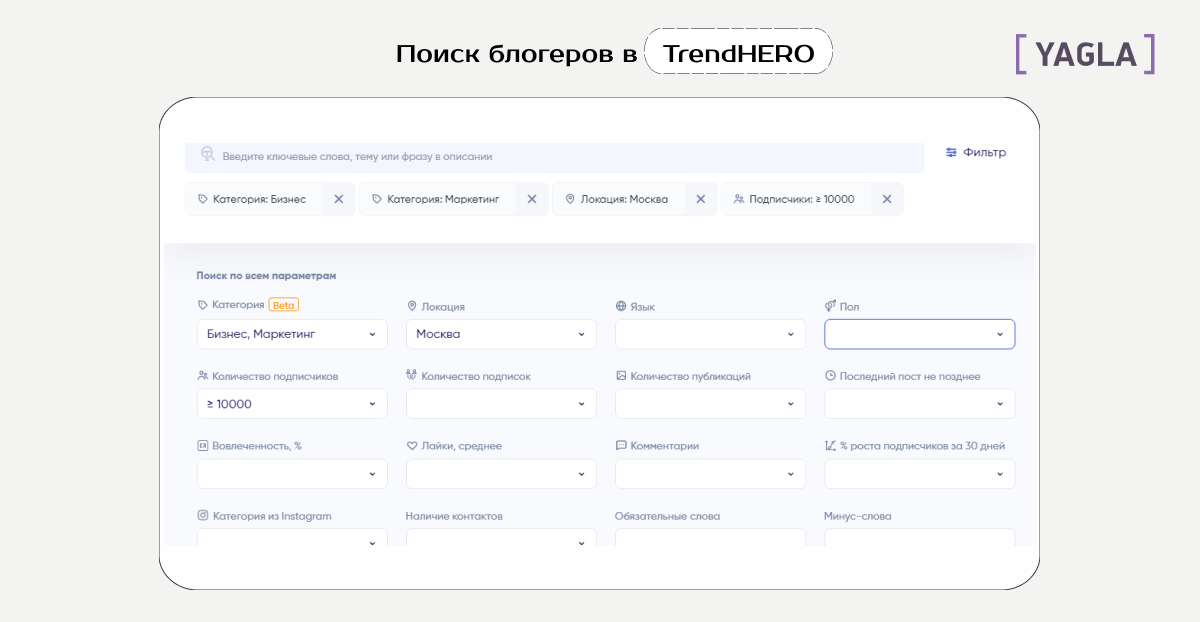
Task: Open the Фильтр panel
Action: coord(976,153)
